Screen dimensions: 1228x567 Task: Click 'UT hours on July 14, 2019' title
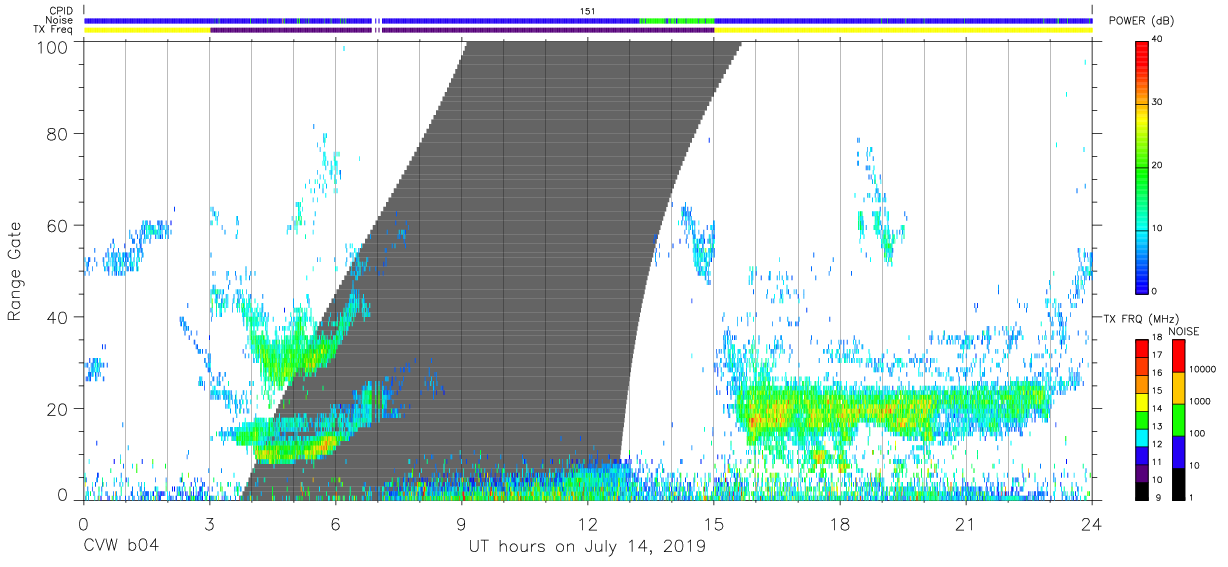click(587, 547)
